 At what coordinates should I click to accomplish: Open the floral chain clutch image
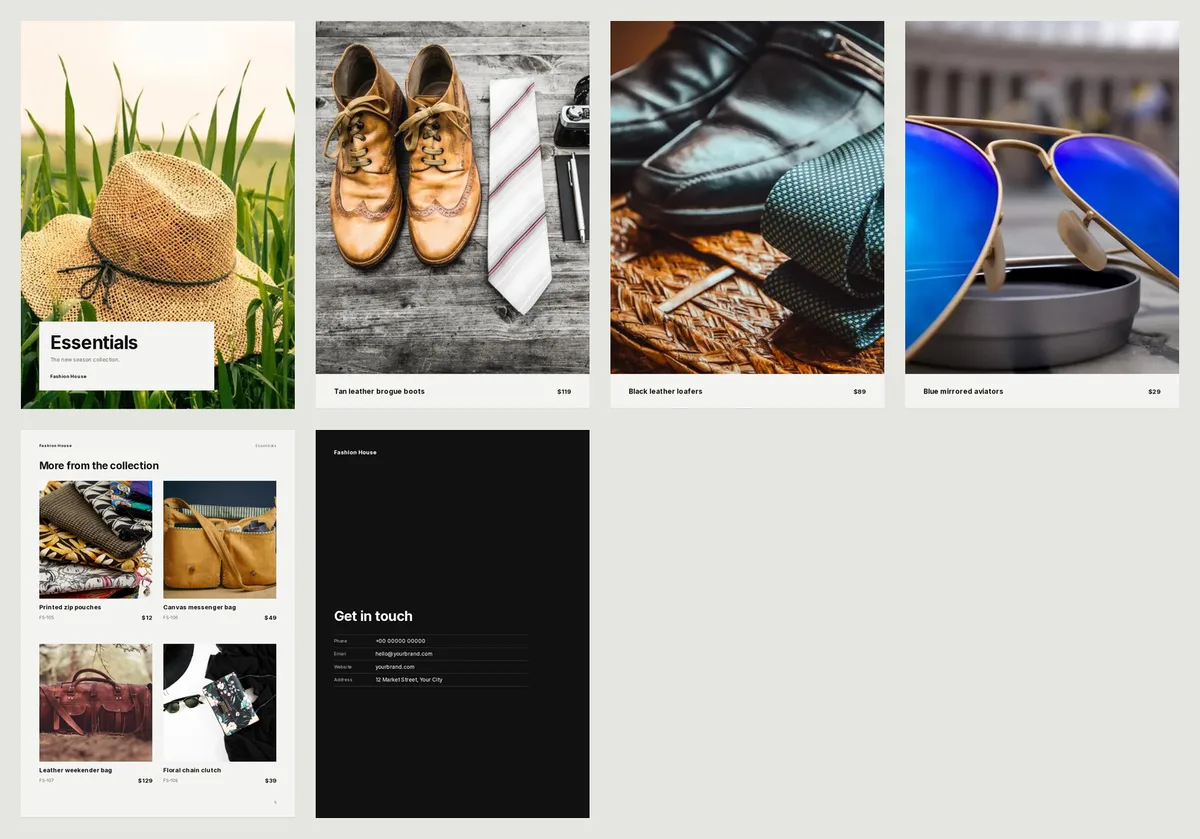pos(220,703)
